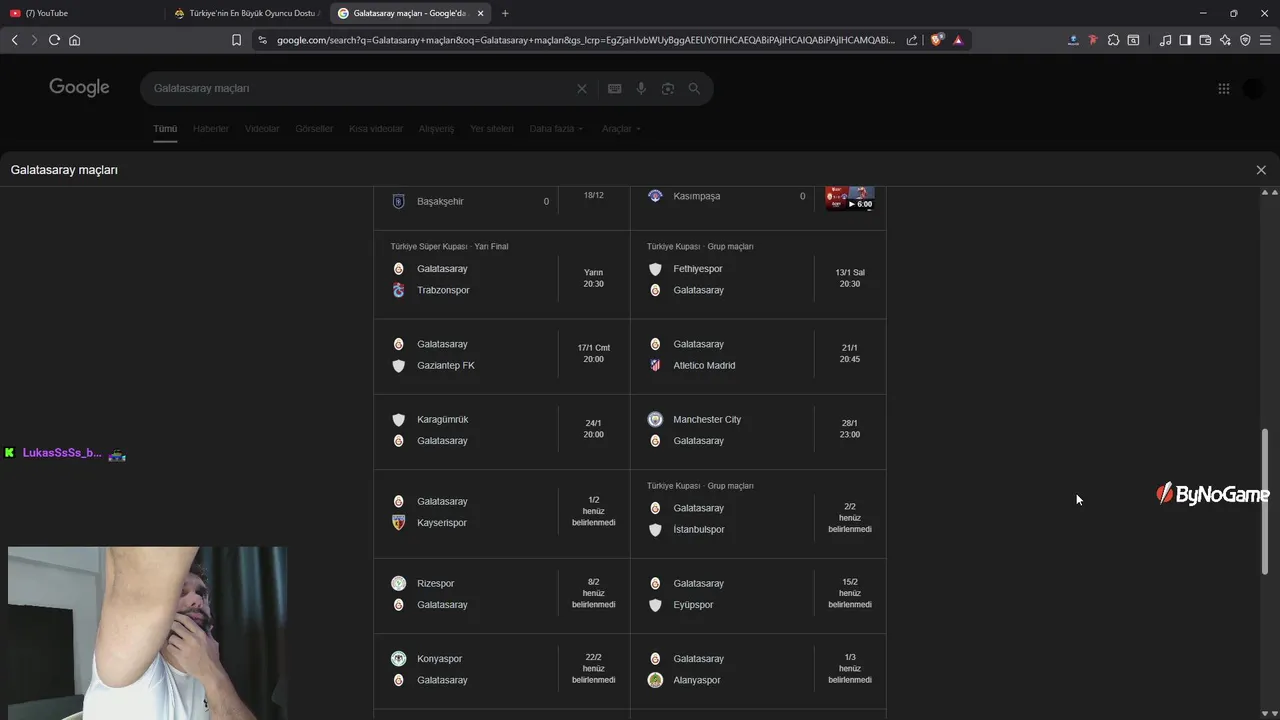Select the Tümü search tab
Image resolution: width=1280 pixels, height=720 pixels.
pyautogui.click(x=165, y=129)
